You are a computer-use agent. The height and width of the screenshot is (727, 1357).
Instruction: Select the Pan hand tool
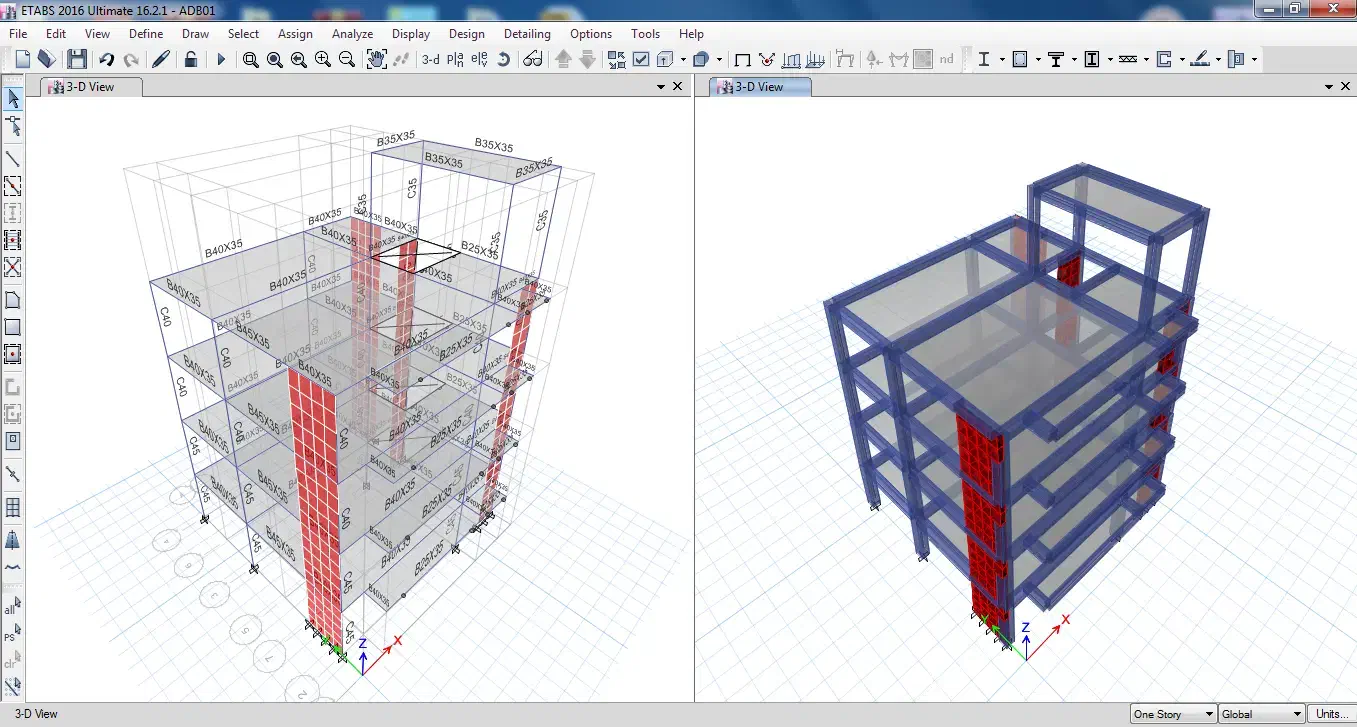tap(376, 59)
